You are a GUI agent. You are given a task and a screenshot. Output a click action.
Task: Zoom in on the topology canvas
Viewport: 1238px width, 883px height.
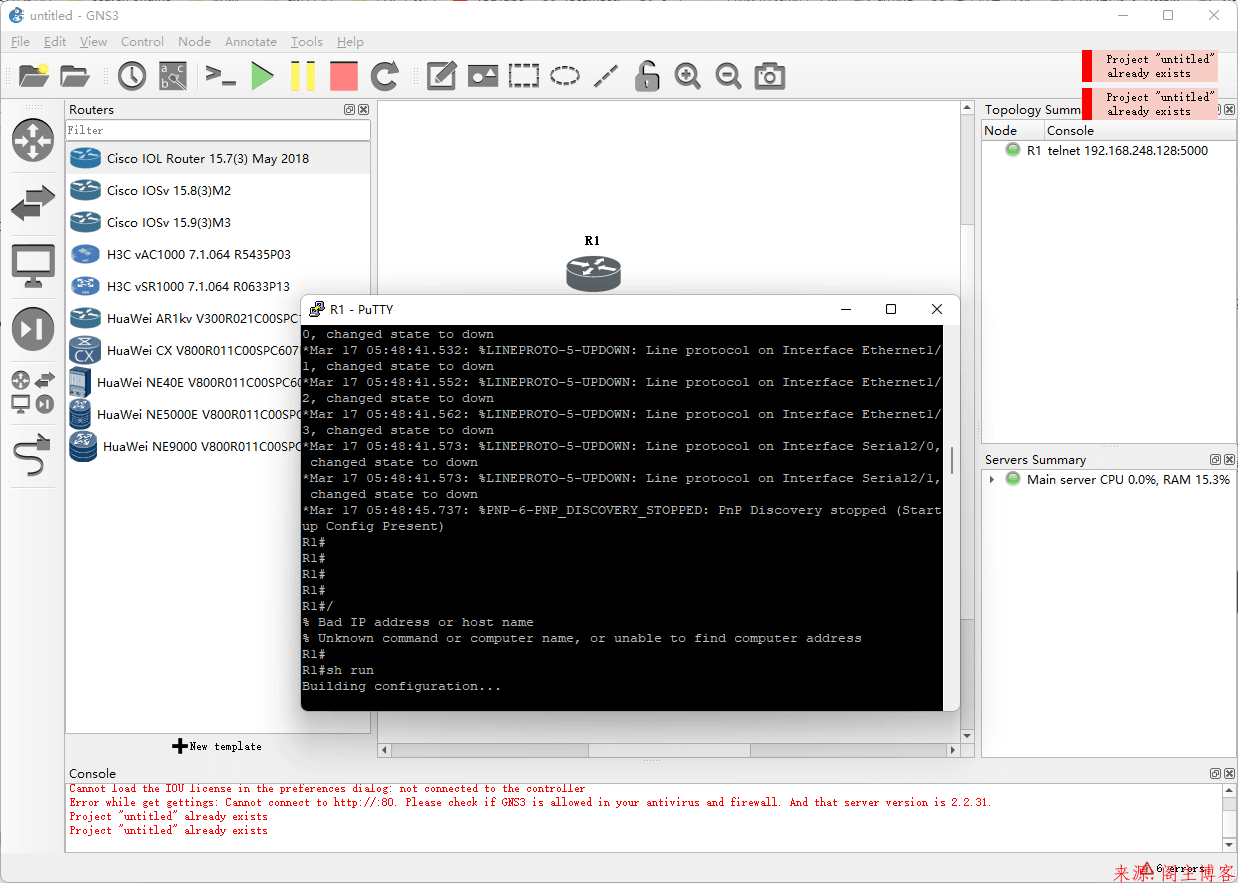(688, 76)
